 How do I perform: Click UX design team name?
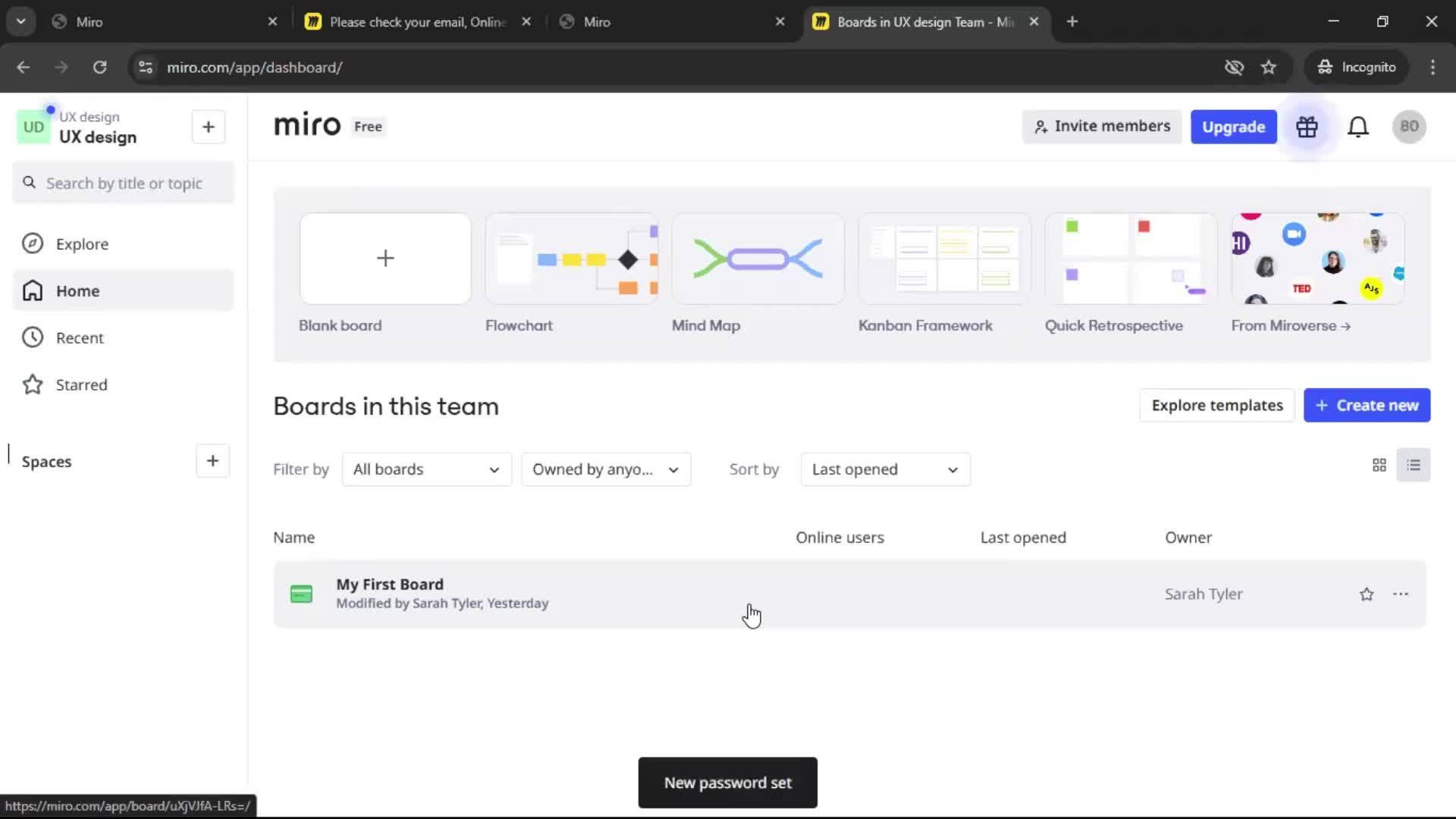(98, 137)
